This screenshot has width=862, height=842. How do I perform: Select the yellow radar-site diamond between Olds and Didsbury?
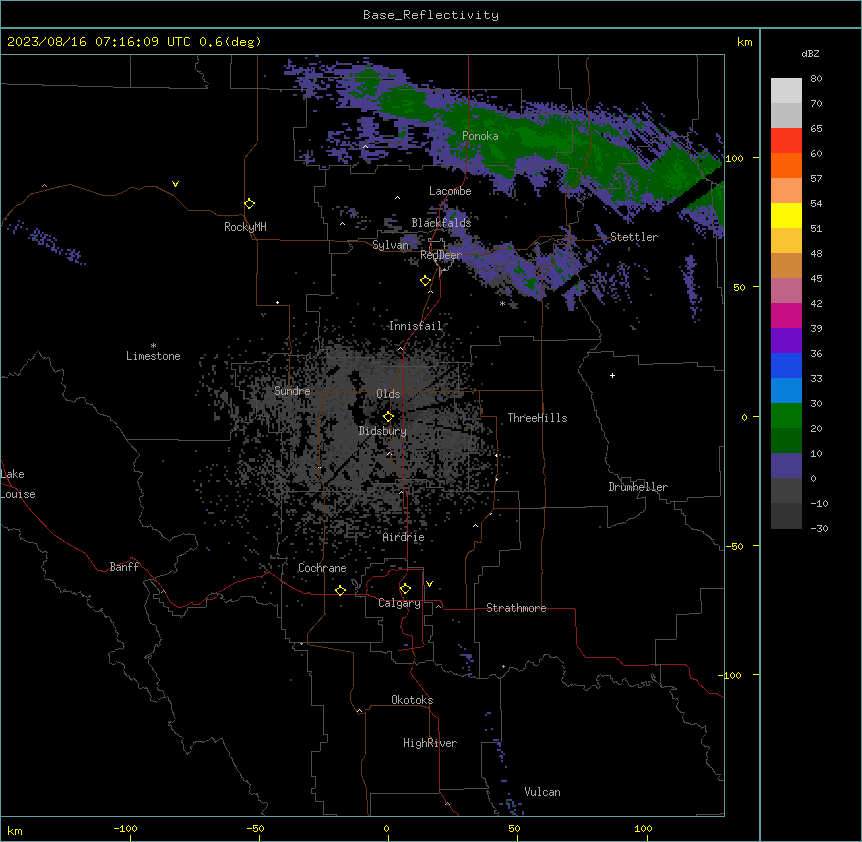click(x=388, y=417)
